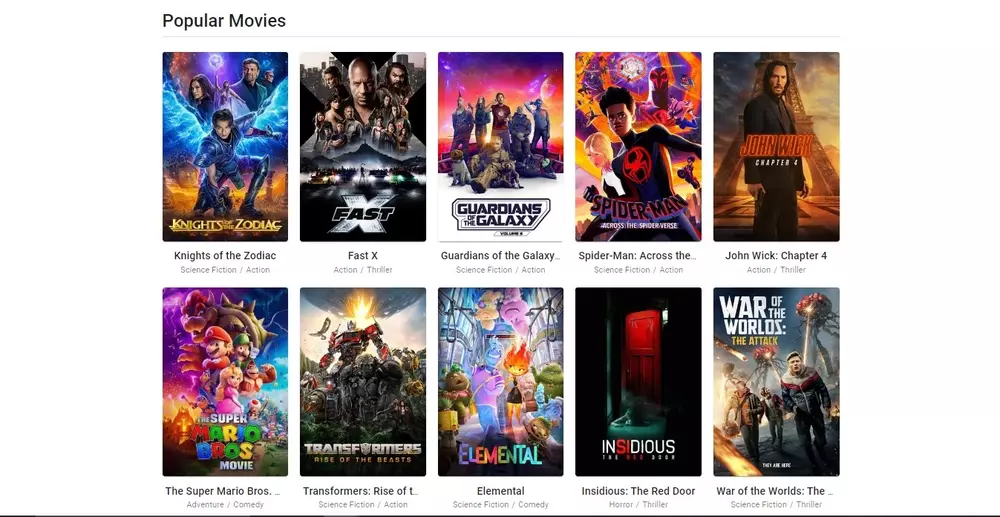Open the War of the Worlds poster
The width and height of the screenshot is (1000, 517).
(776, 382)
